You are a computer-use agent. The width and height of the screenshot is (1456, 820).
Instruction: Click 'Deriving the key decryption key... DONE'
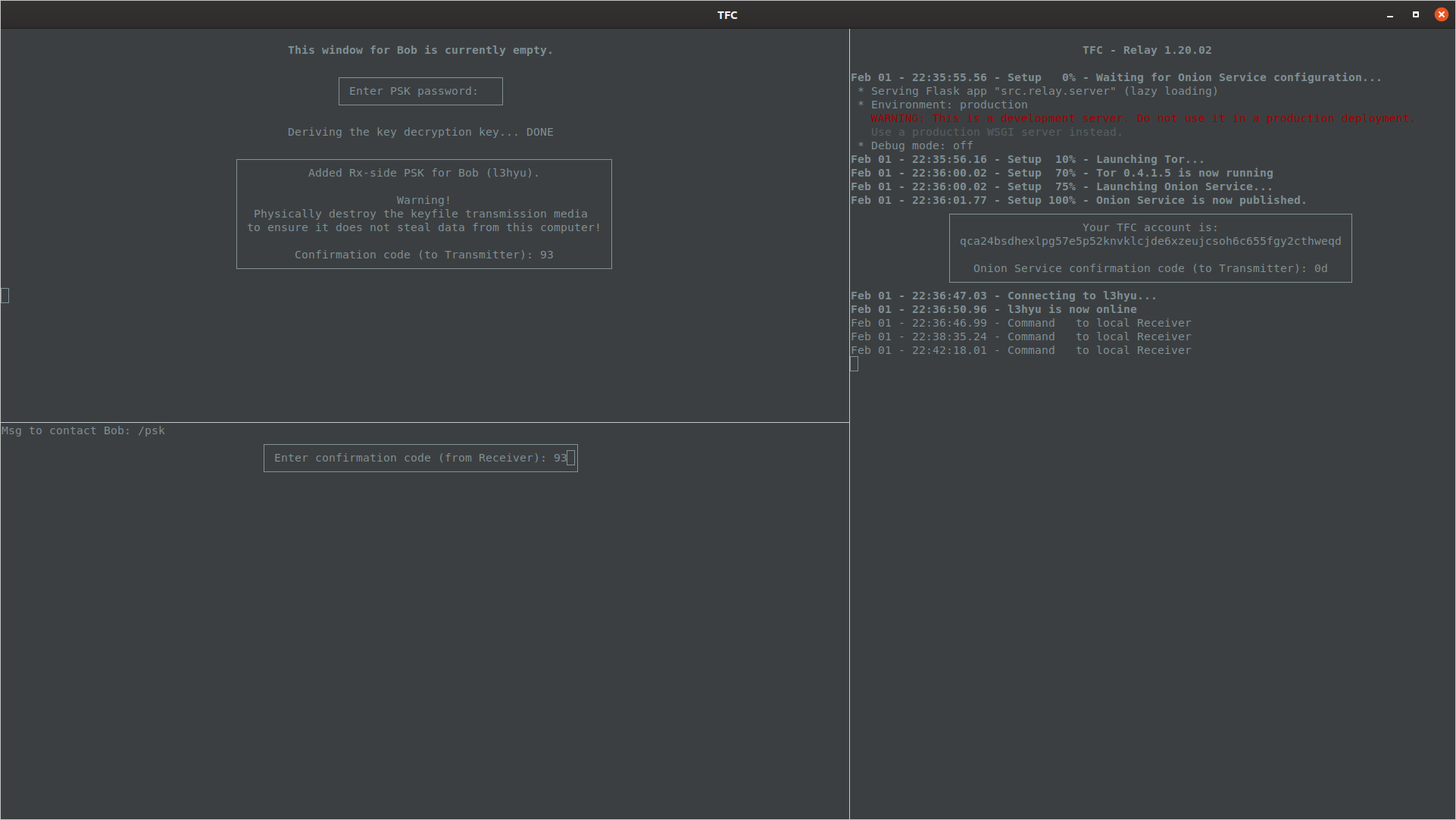420,132
